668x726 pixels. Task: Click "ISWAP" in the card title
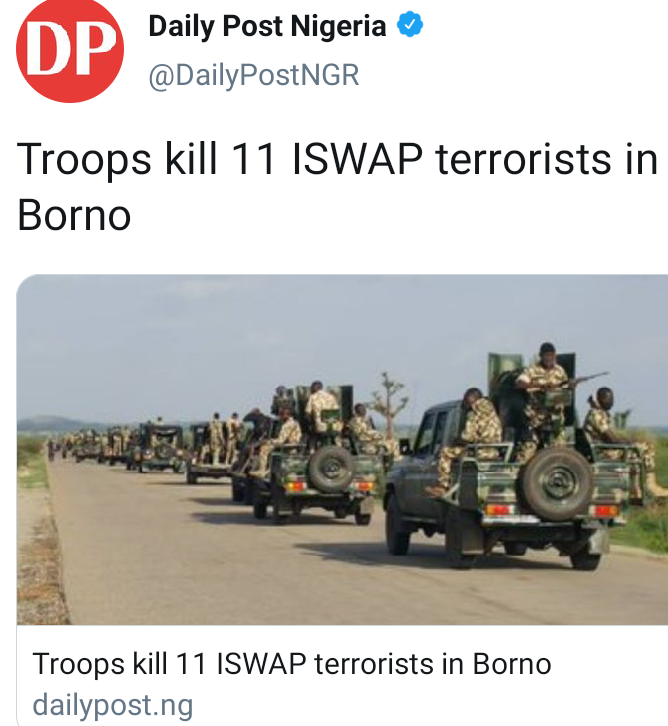(x=261, y=664)
